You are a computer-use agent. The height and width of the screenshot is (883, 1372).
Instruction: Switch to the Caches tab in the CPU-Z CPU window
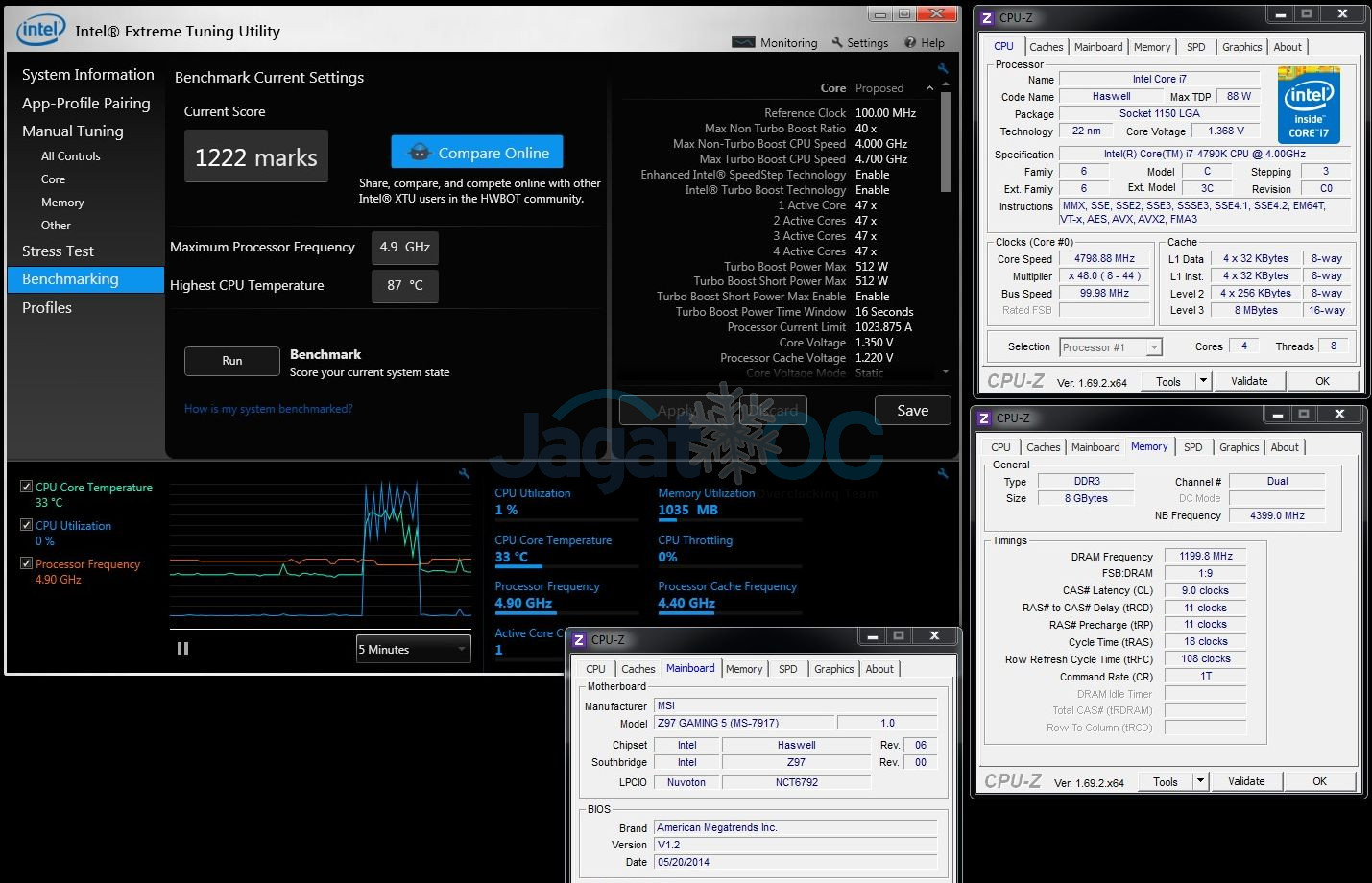click(x=1046, y=47)
